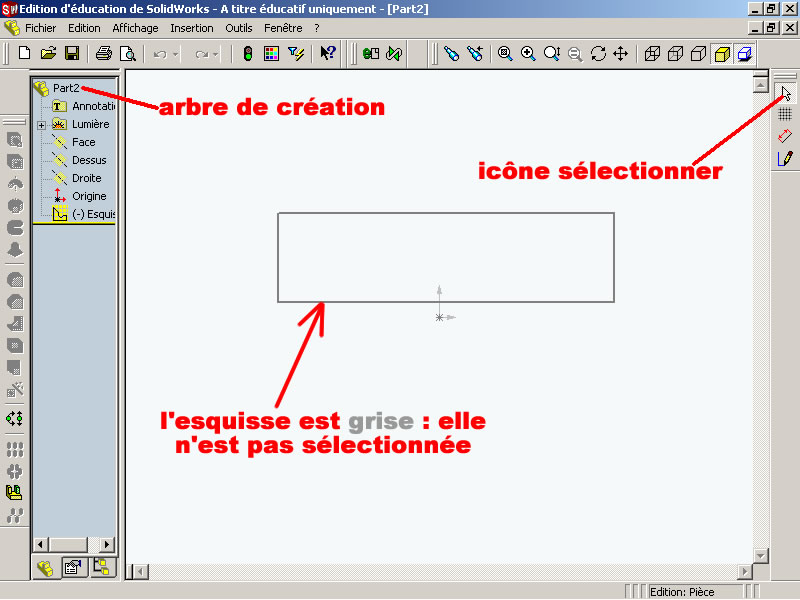Screen dimensions: 800x600
Task: Click the What's This help cursor icon
Action: (328, 53)
